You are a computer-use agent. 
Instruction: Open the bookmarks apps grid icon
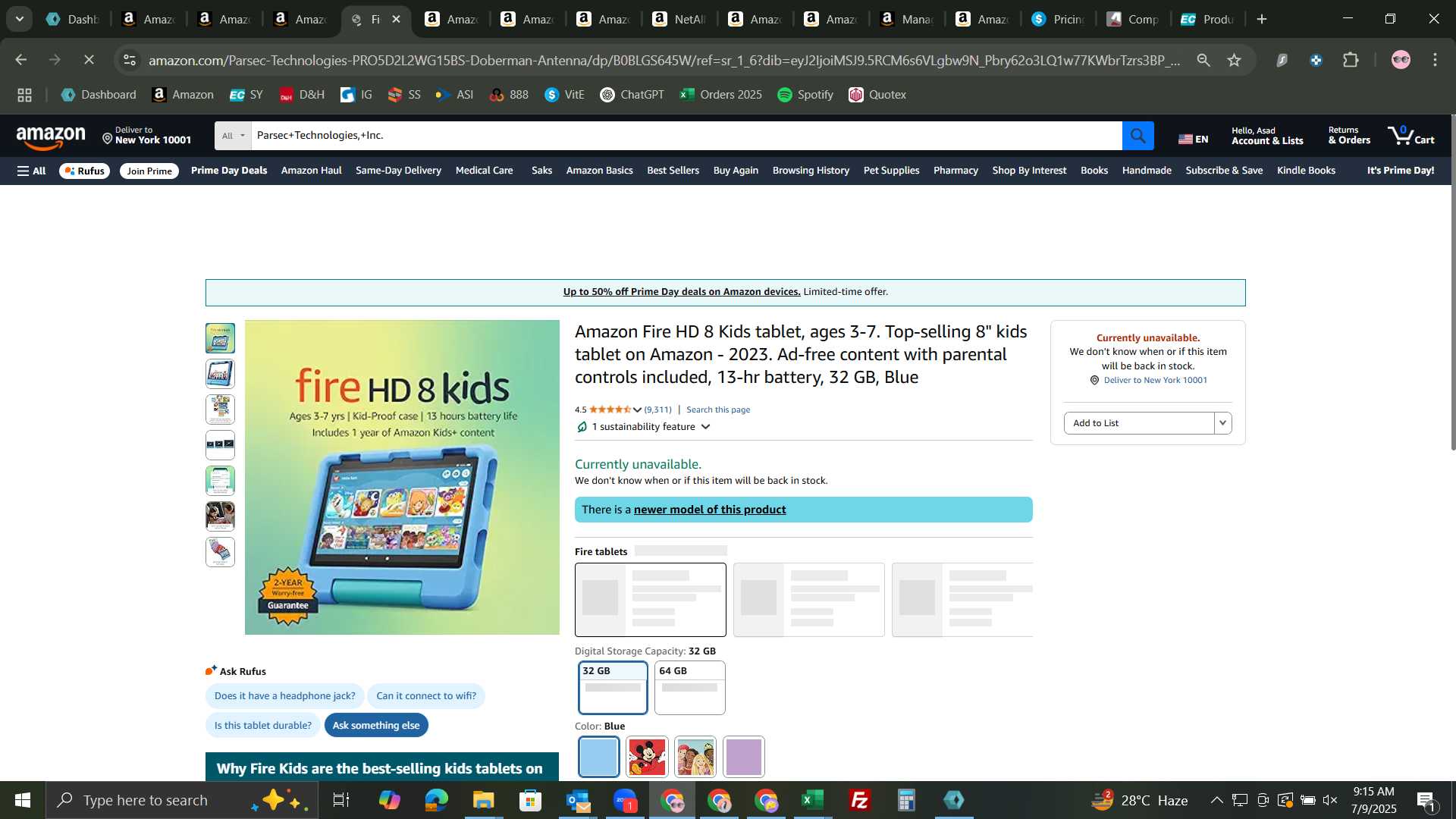pyautogui.click(x=24, y=95)
